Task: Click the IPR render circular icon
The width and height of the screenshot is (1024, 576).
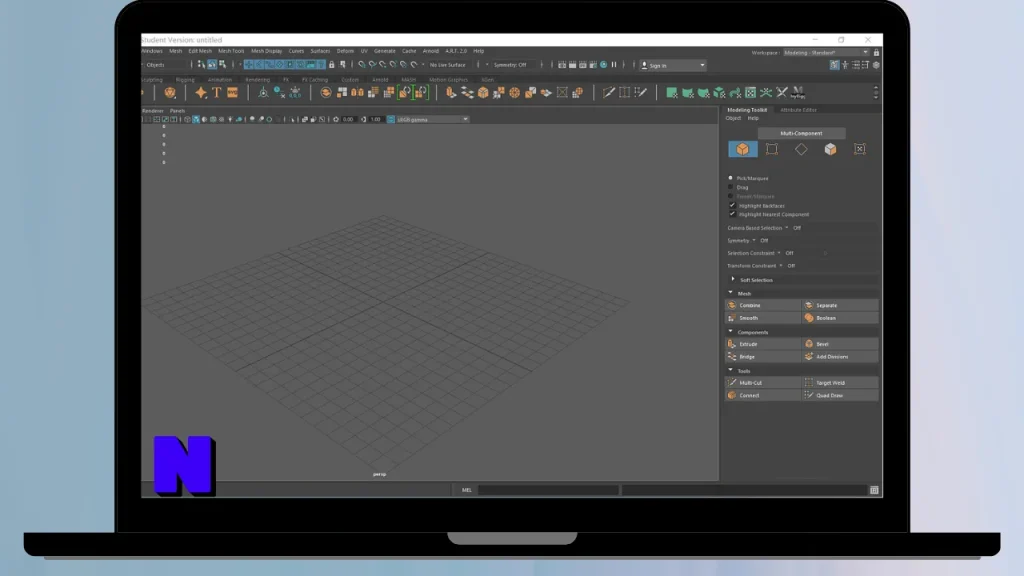Action: [x=603, y=65]
